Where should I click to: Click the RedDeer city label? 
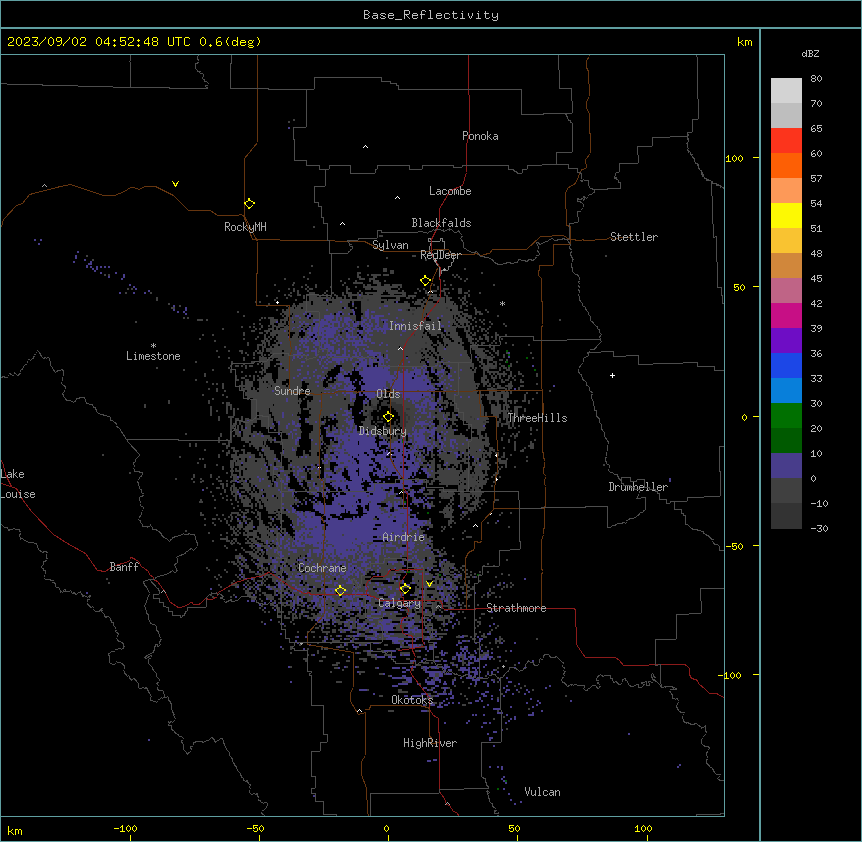coord(440,255)
